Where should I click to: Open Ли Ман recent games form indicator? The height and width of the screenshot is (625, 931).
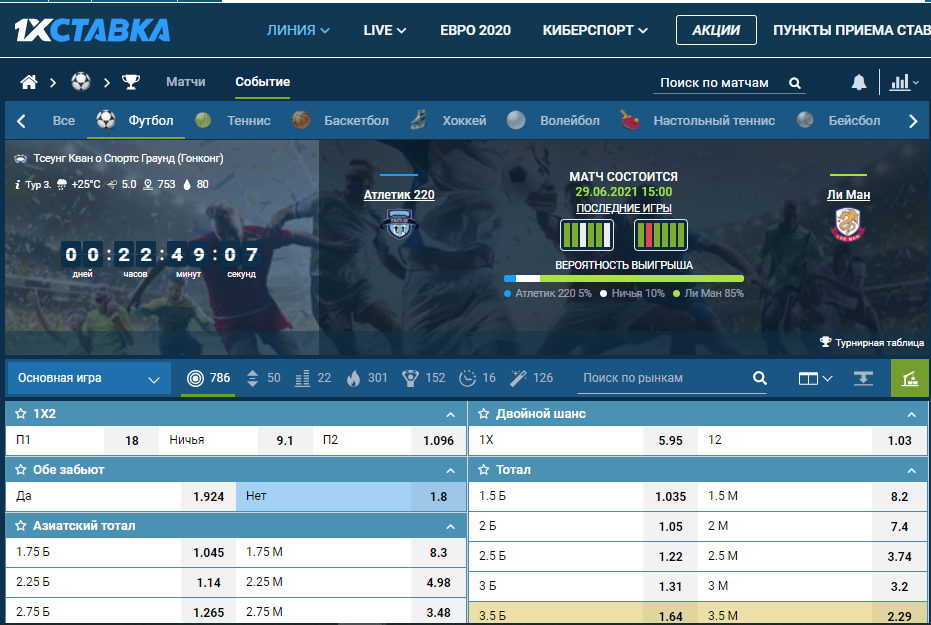[x=660, y=234]
